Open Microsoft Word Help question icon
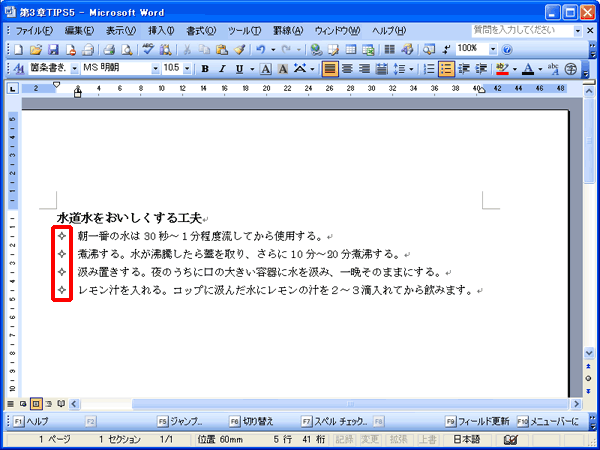 pyautogui.click(x=507, y=50)
